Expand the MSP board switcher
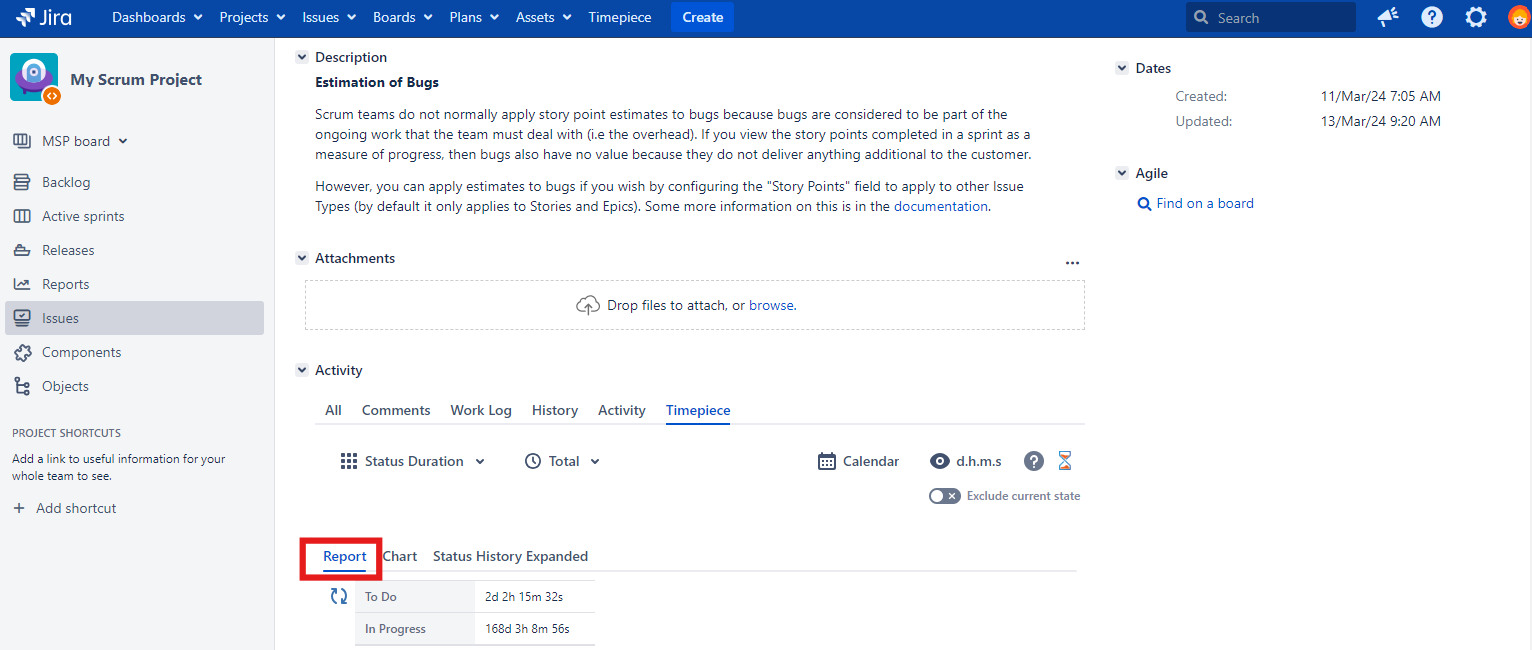Image resolution: width=1532 pixels, height=650 pixels. click(x=85, y=141)
